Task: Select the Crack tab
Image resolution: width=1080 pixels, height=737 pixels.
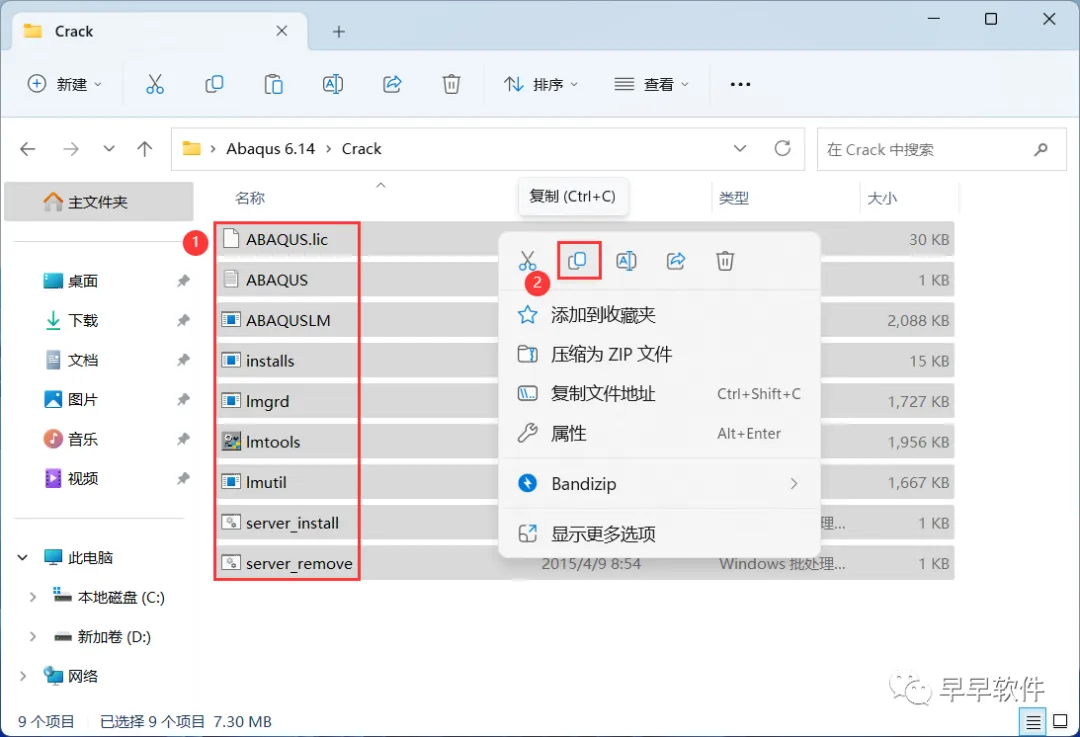Action: [160, 32]
